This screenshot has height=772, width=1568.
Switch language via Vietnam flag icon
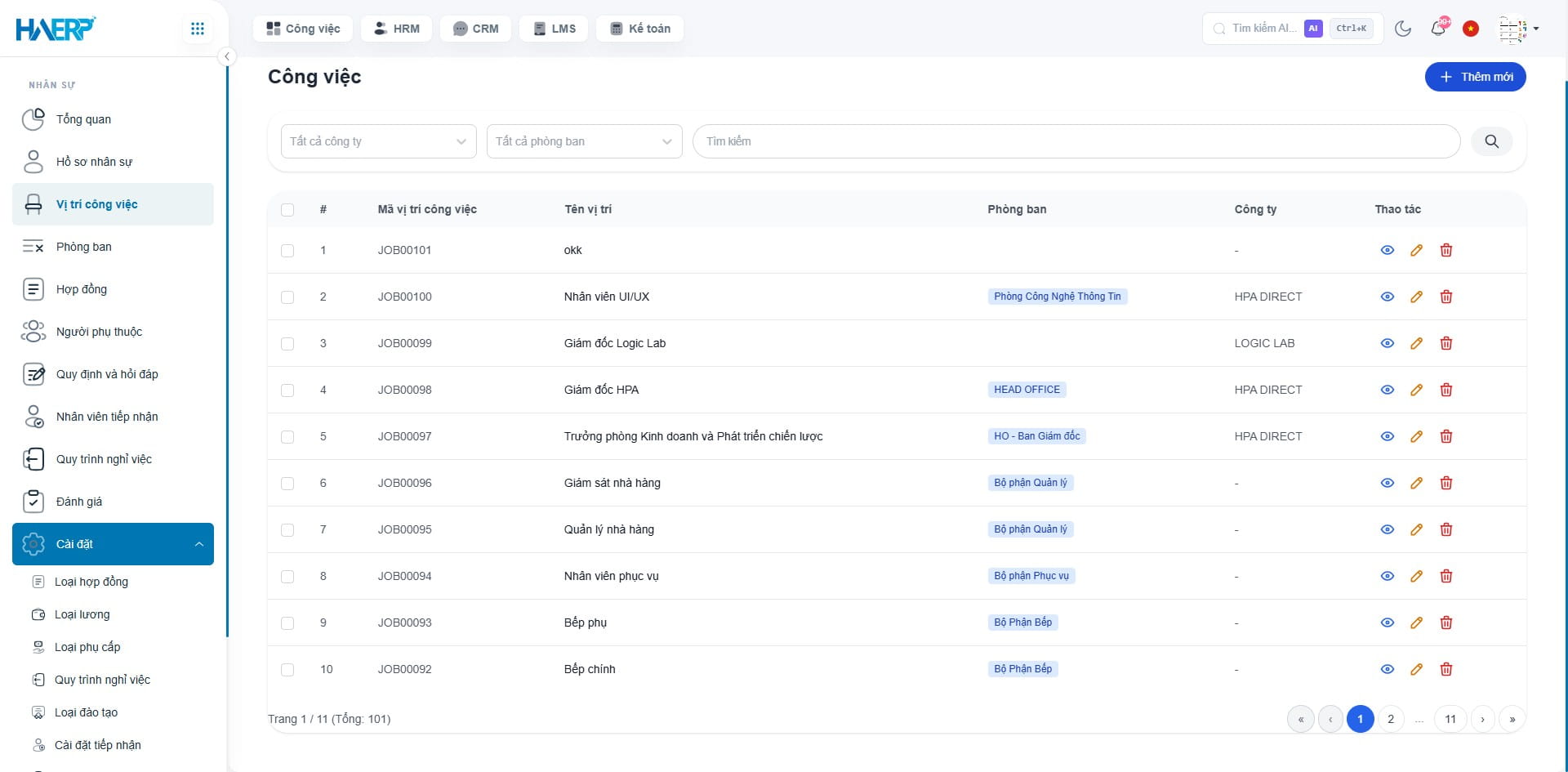[x=1470, y=29]
